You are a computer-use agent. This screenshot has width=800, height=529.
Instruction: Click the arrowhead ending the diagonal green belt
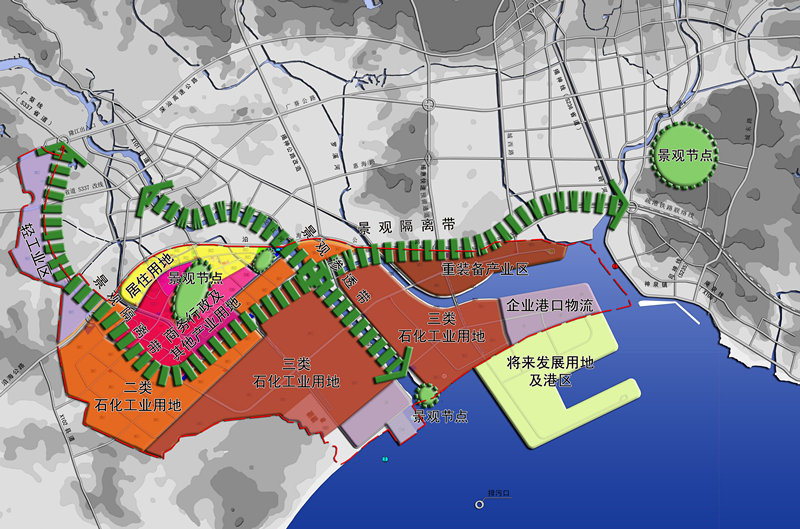tap(394, 375)
